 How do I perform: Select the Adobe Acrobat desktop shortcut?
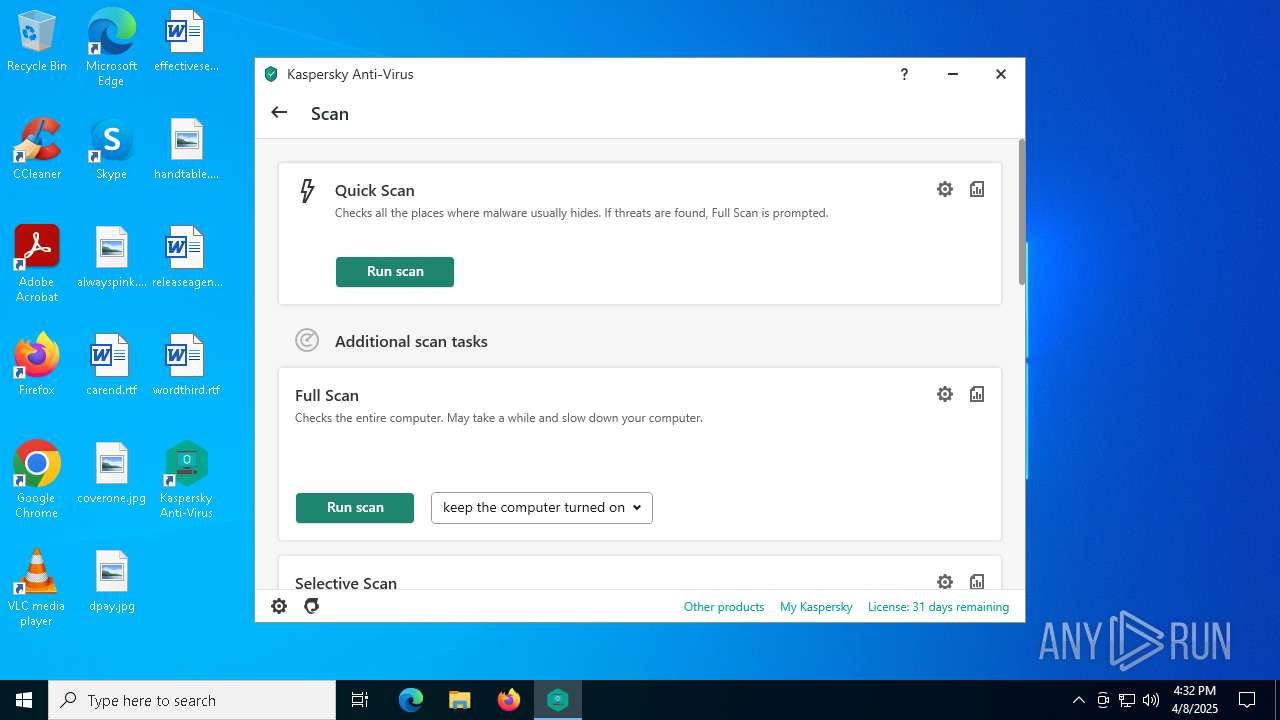tap(37, 264)
